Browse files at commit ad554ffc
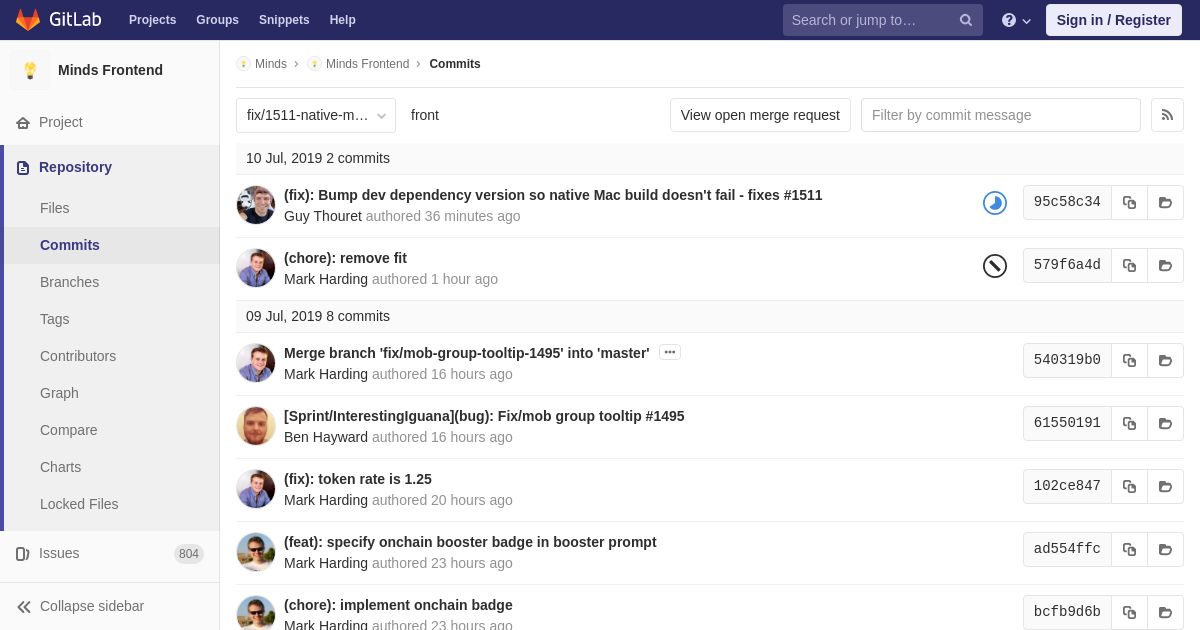 1165,549
